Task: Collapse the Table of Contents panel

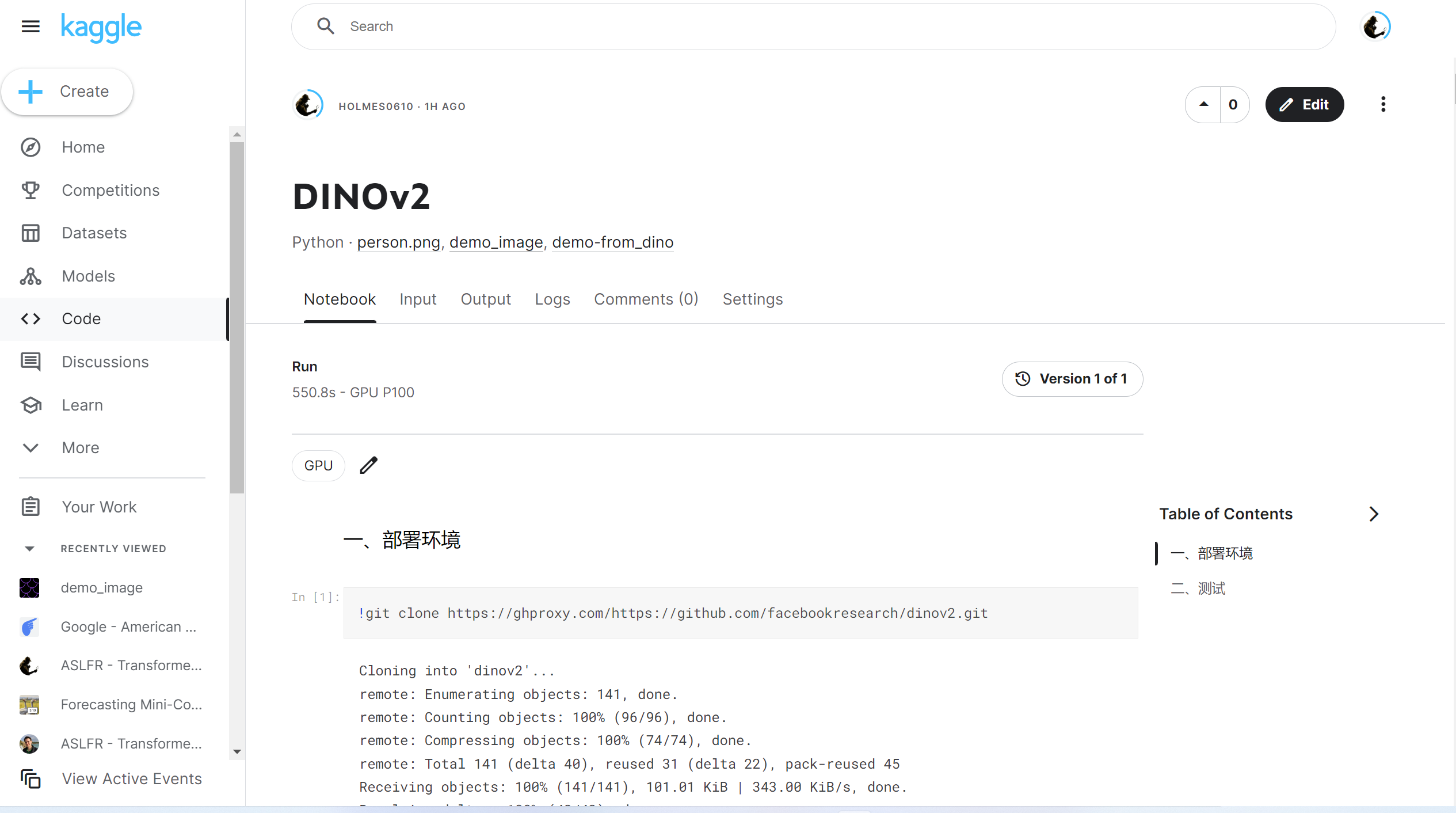Action: click(x=1374, y=514)
